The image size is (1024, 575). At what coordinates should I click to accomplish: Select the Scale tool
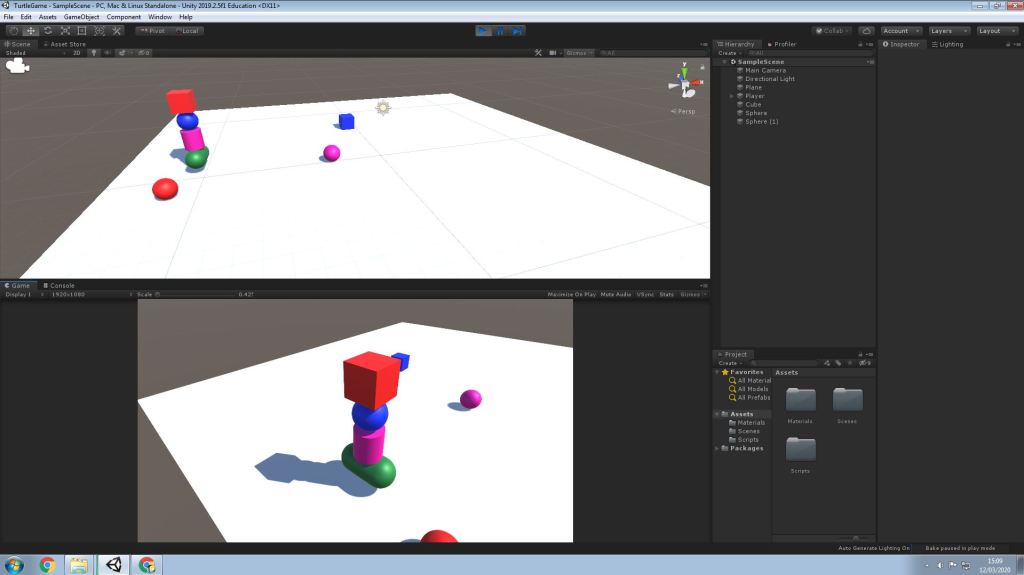(65, 31)
